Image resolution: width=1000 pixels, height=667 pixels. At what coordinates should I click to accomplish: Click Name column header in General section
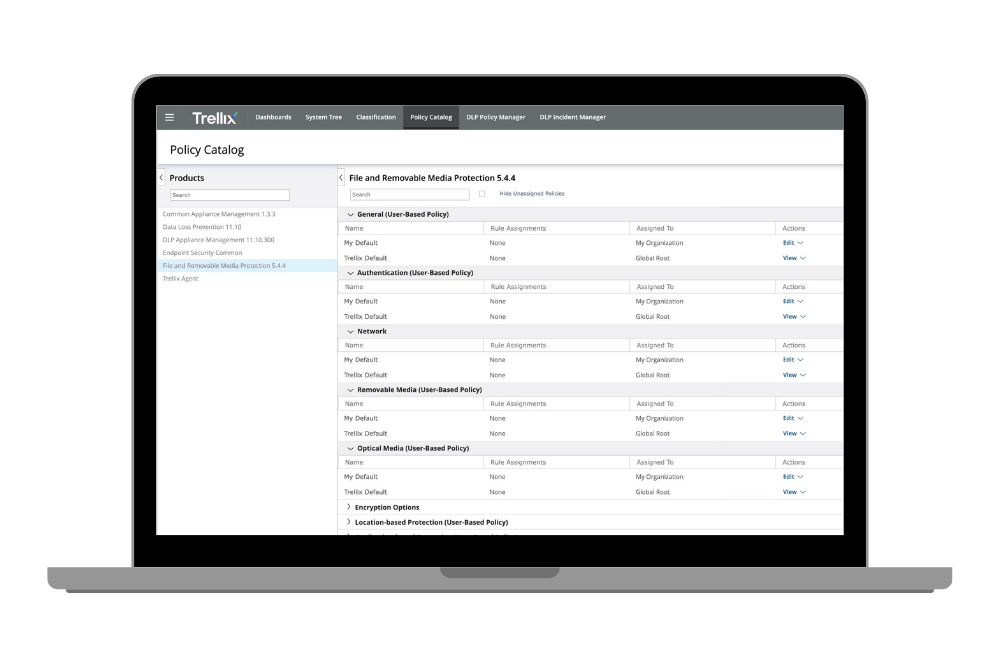pyautogui.click(x=354, y=228)
